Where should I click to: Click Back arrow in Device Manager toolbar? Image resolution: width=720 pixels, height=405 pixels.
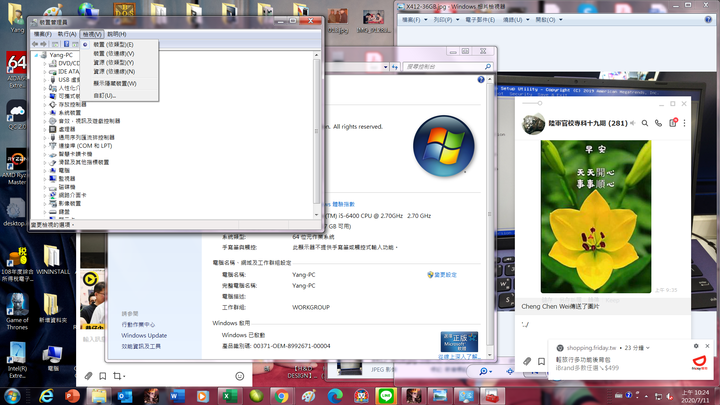pyautogui.click(x=35, y=44)
